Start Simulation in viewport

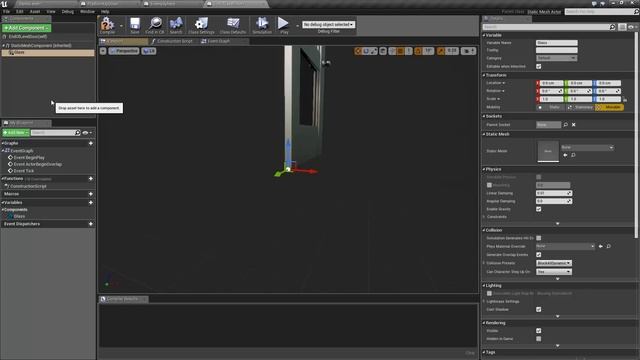coord(262,25)
